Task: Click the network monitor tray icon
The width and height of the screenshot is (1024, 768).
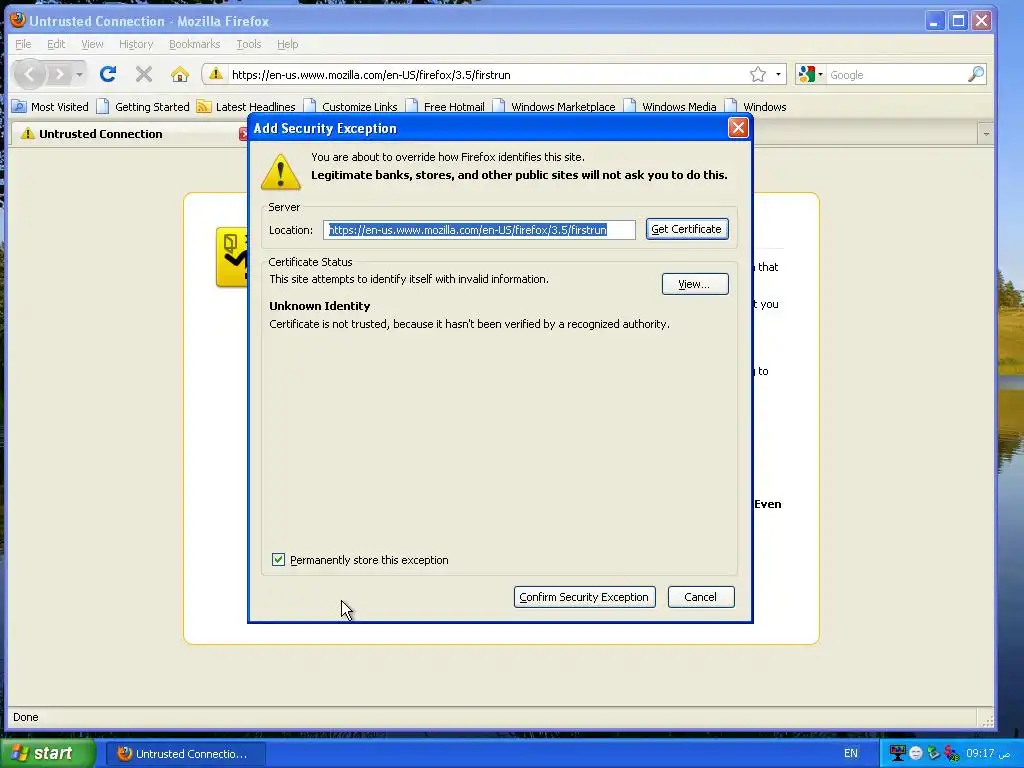Action: [897, 753]
